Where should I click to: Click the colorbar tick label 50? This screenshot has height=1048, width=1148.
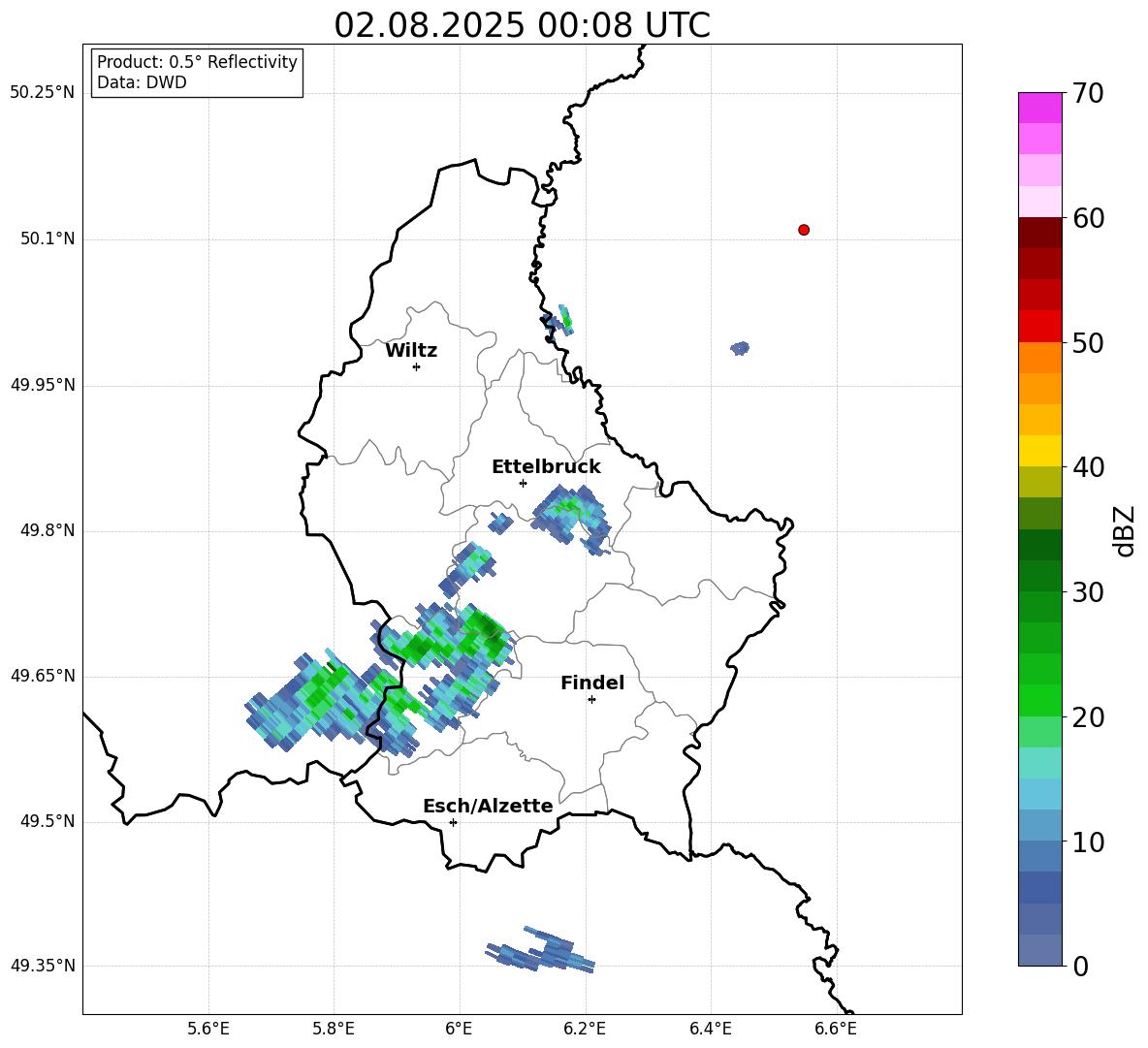(x=1088, y=342)
